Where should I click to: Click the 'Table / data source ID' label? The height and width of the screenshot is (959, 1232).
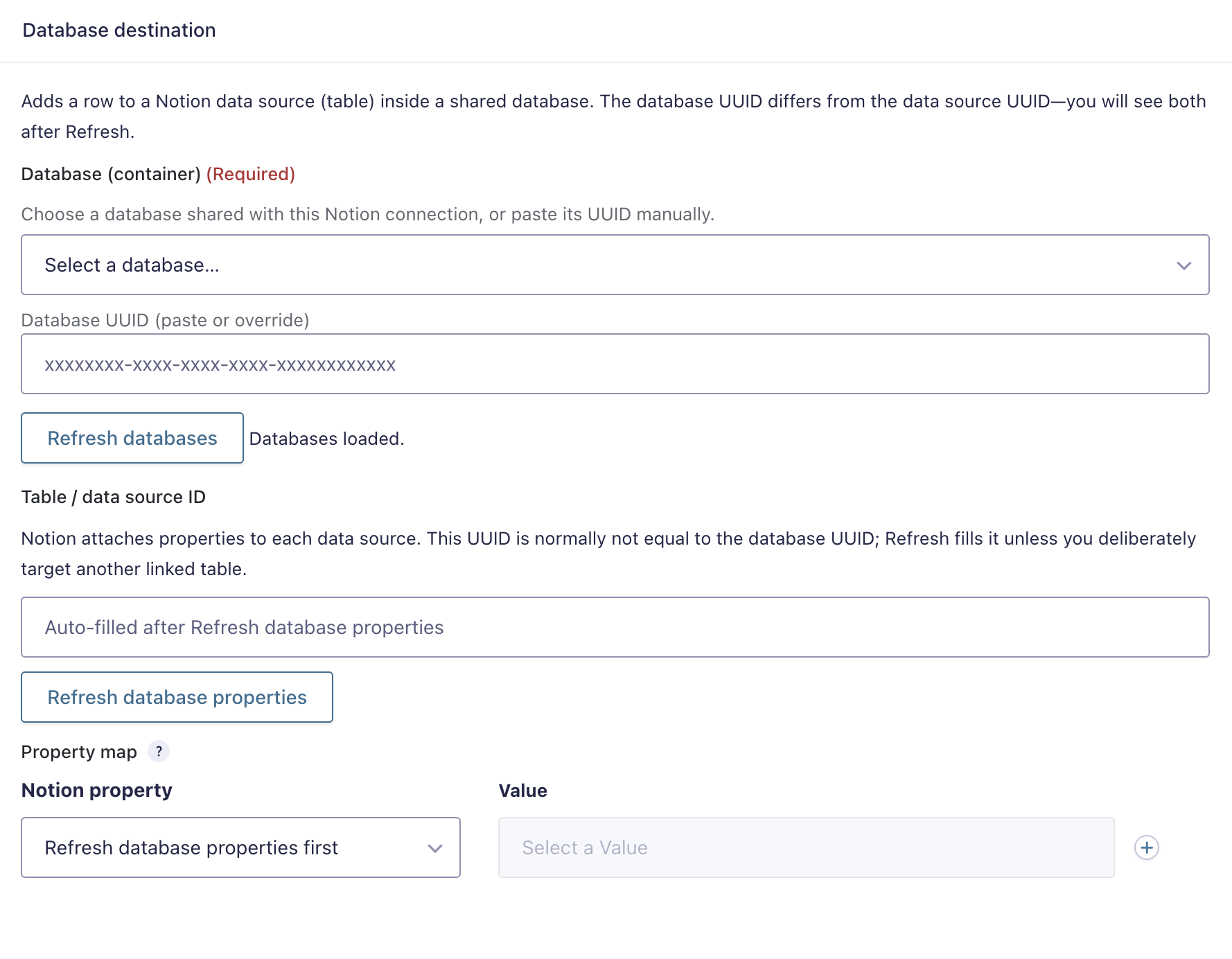tap(114, 497)
